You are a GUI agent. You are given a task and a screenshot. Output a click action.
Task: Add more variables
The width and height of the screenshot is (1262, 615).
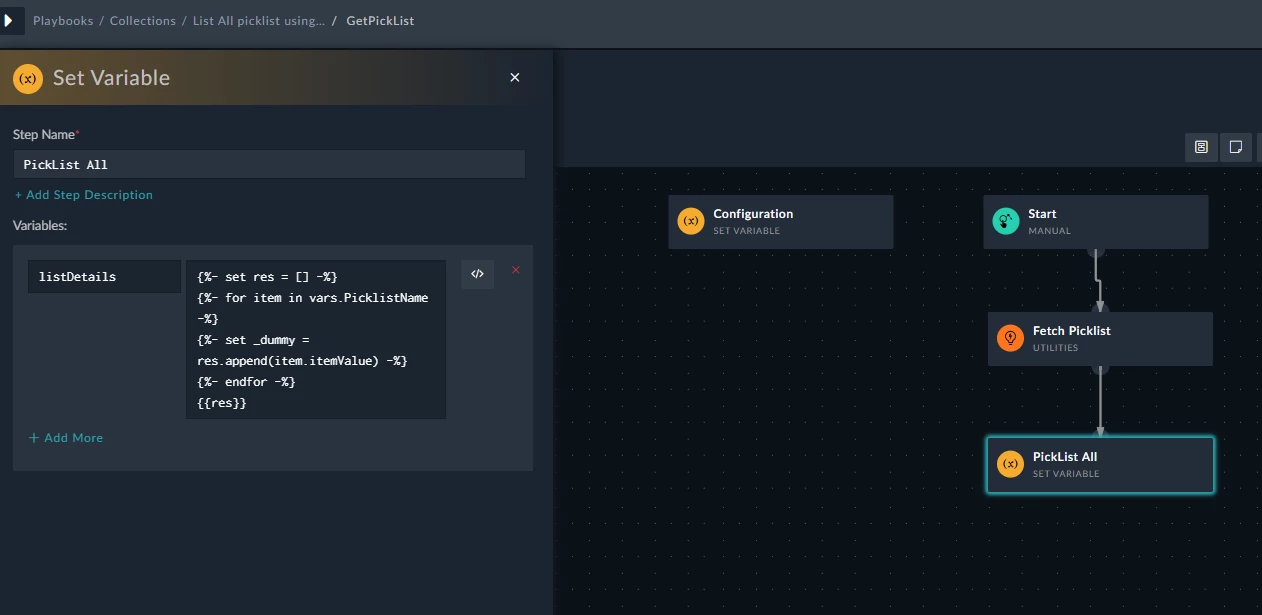[x=66, y=438]
